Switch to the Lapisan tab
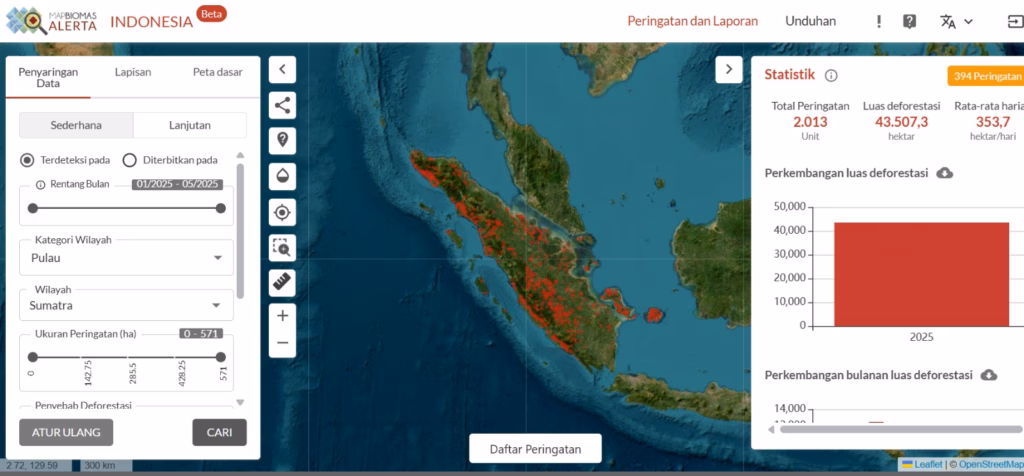 (x=133, y=72)
